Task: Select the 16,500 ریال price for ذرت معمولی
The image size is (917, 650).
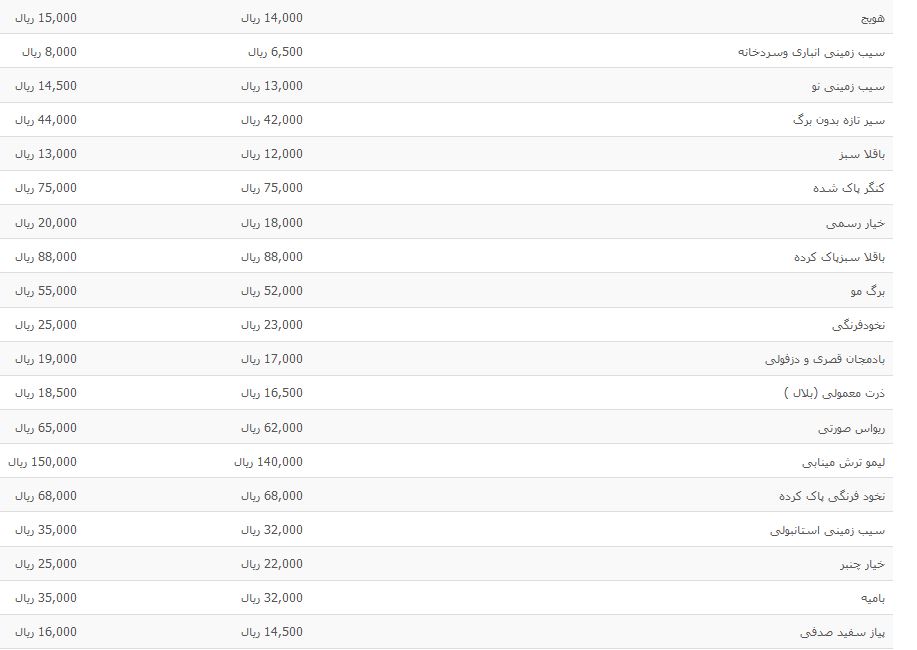Action: coord(272,393)
